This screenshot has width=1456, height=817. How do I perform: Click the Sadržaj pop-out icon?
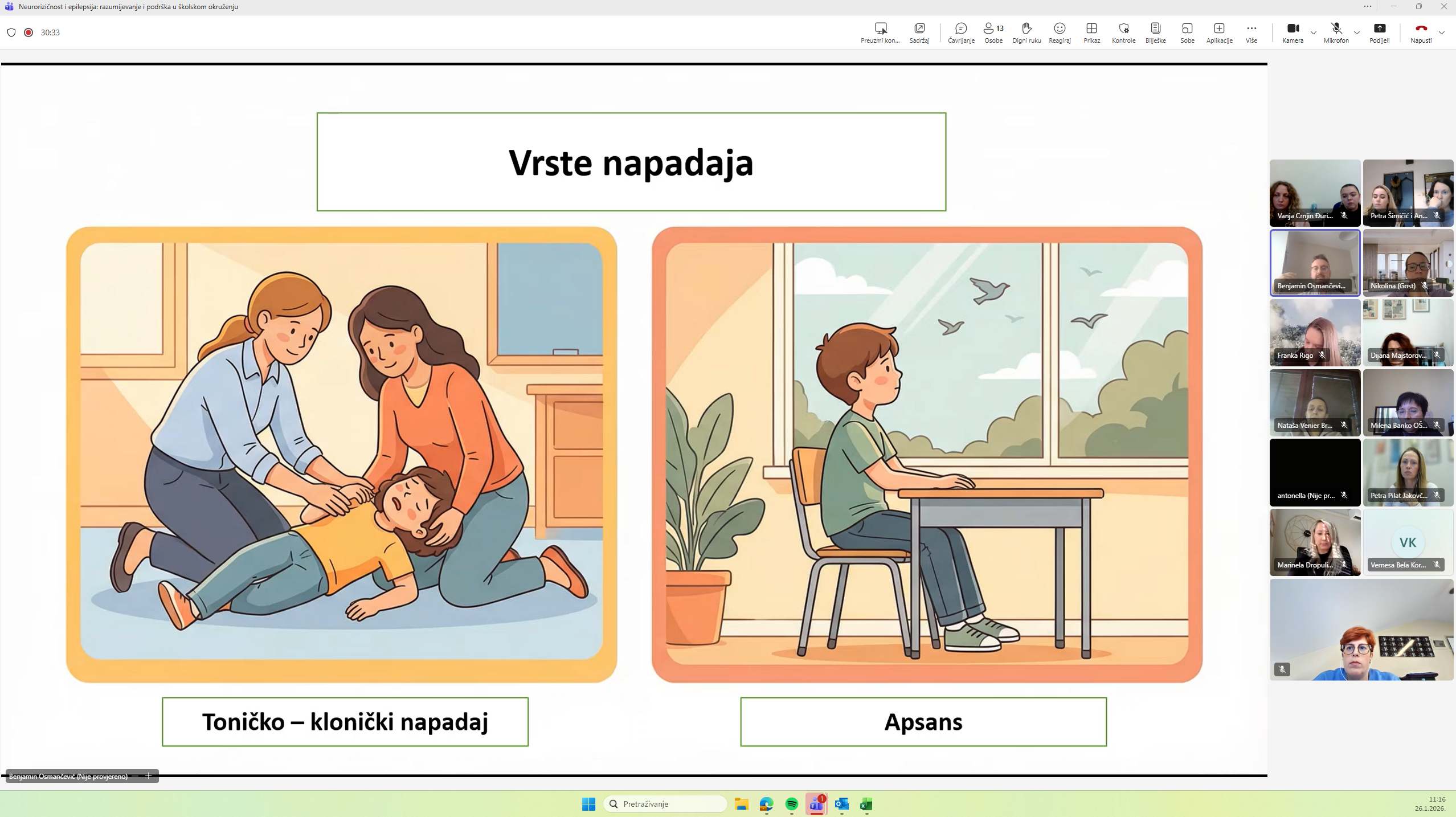pyautogui.click(x=919, y=32)
